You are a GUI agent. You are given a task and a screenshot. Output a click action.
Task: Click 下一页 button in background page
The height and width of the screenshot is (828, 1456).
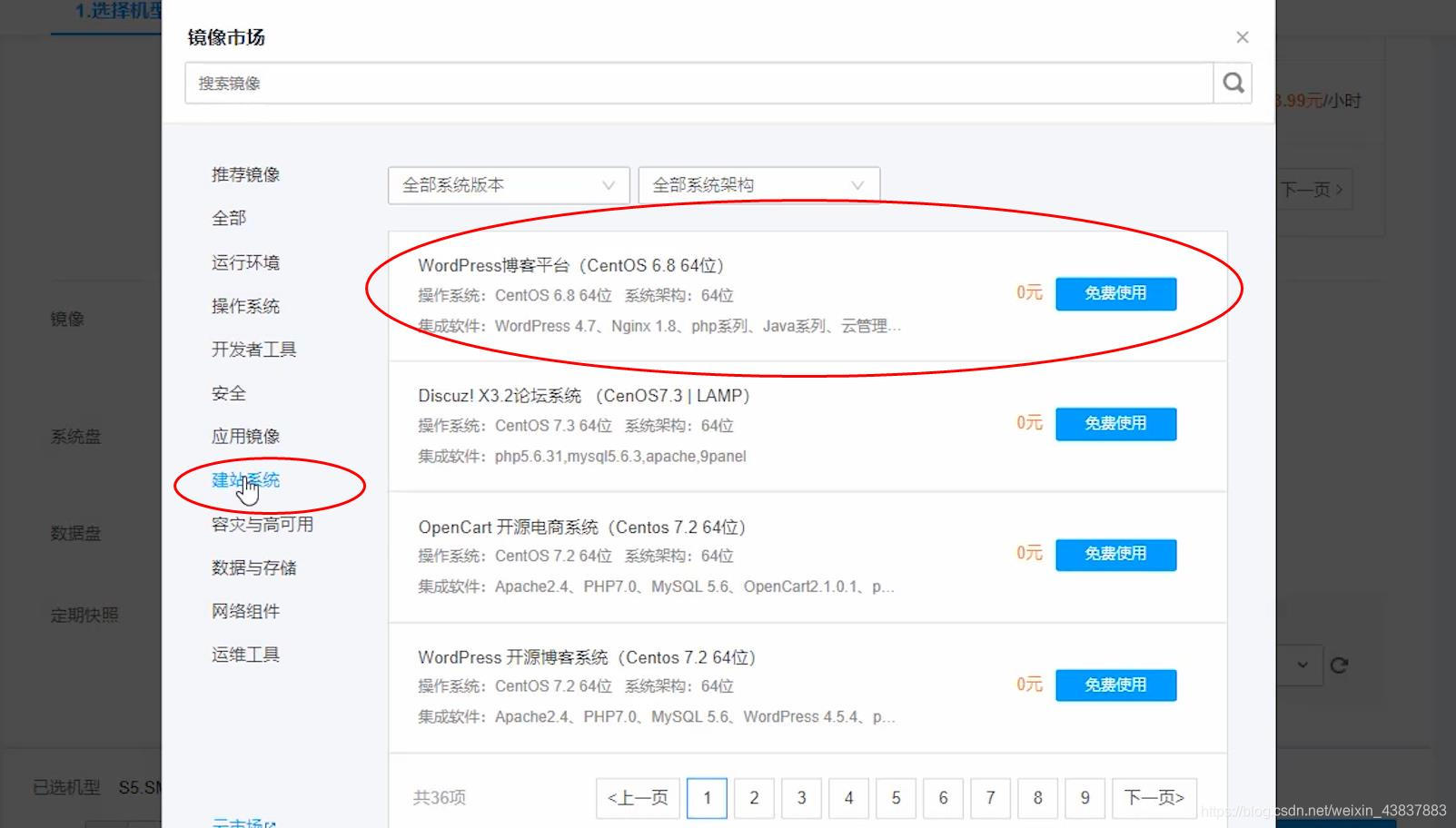coord(1313,190)
